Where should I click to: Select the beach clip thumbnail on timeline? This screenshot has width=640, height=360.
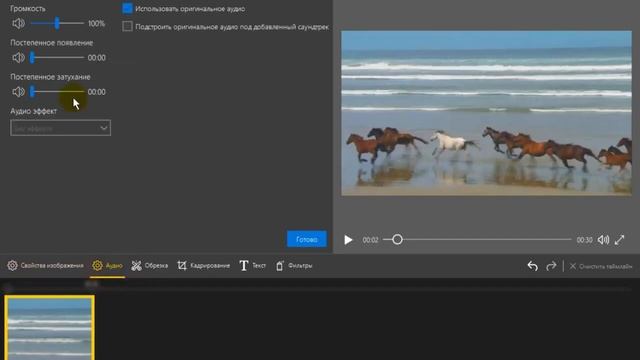point(50,328)
